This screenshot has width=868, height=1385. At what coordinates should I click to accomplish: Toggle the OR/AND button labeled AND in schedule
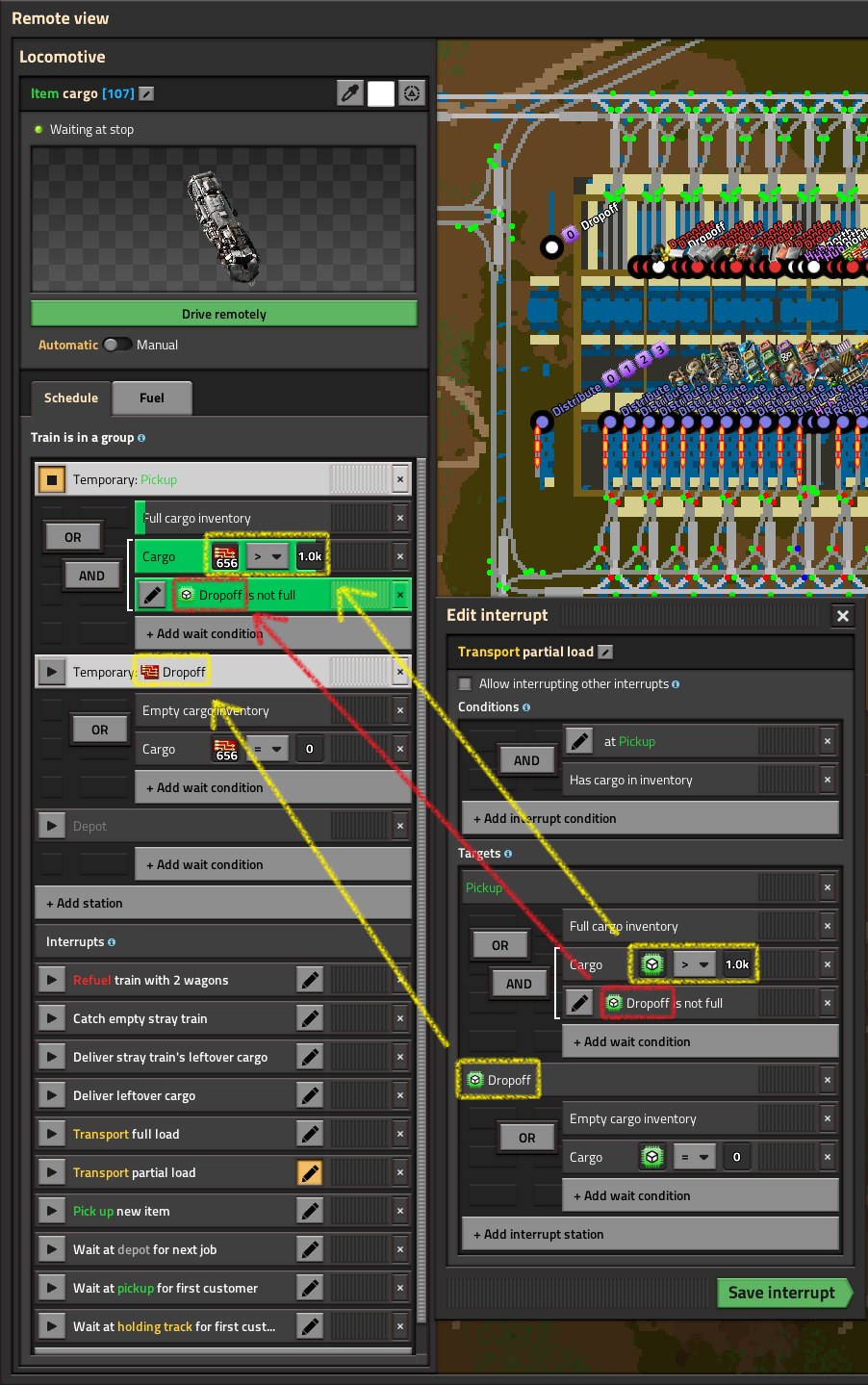click(91, 576)
